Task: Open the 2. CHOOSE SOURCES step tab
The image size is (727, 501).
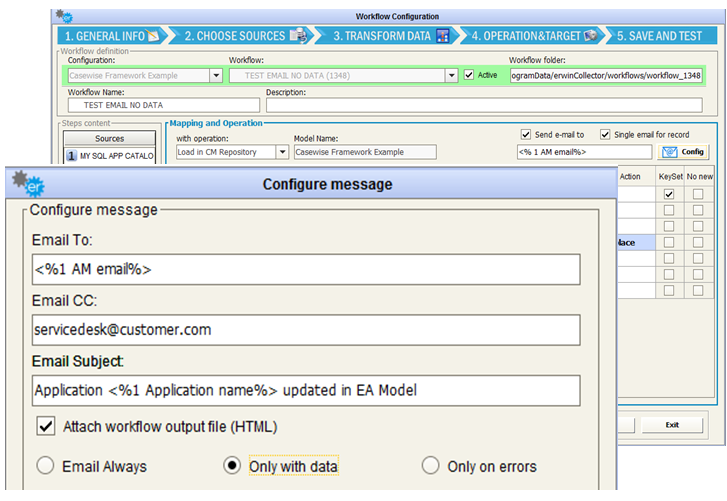Action: coord(241,36)
